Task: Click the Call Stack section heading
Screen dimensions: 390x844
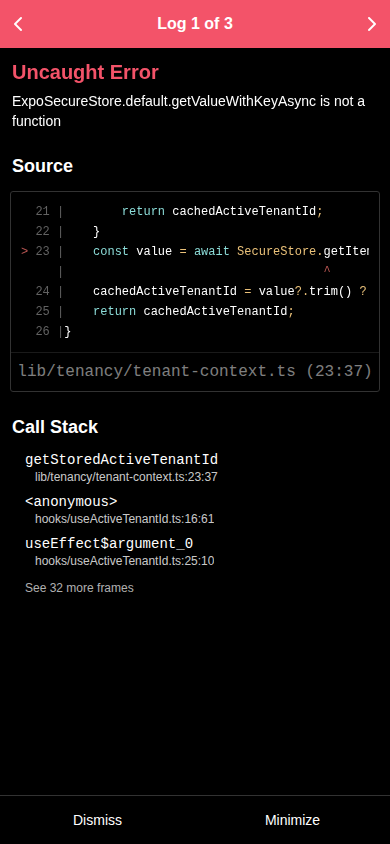Action: pyautogui.click(x=55, y=427)
